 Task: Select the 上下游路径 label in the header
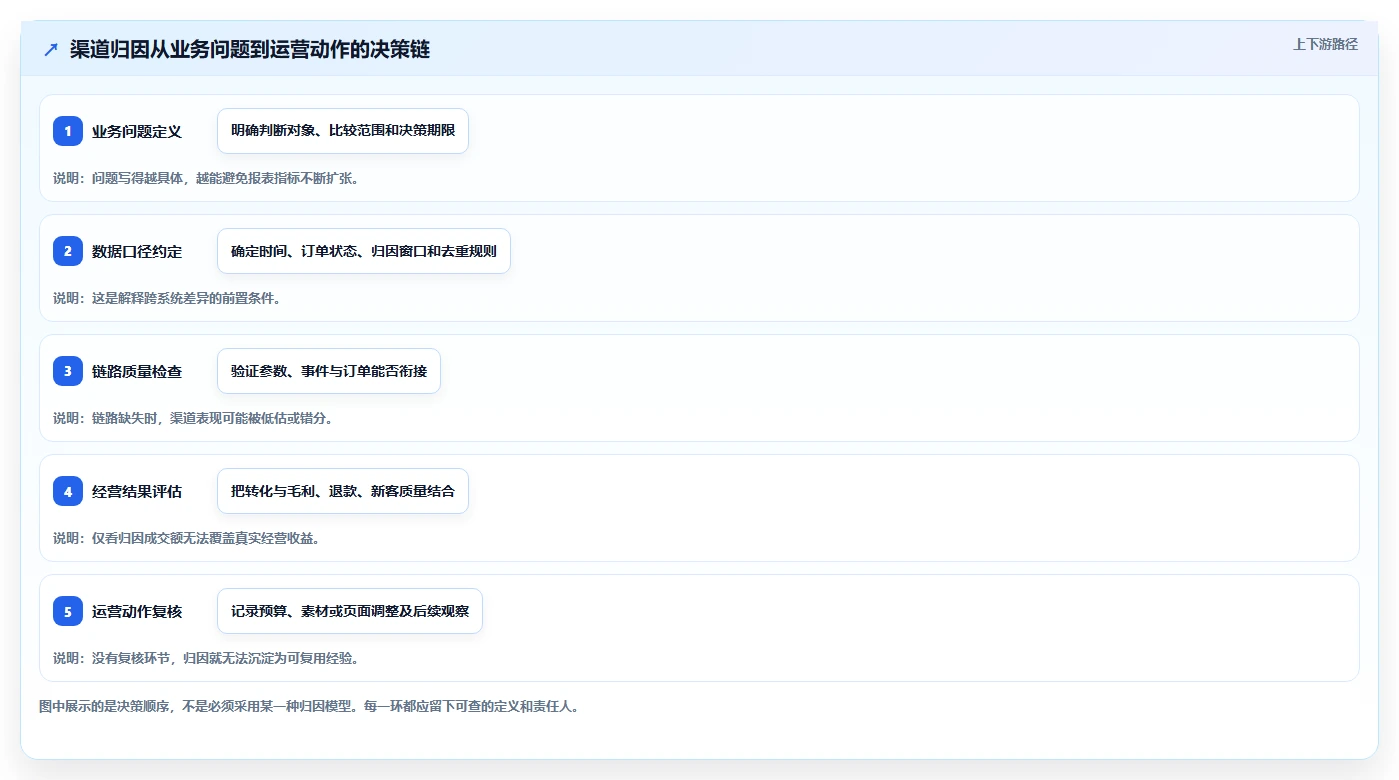[x=1325, y=44]
